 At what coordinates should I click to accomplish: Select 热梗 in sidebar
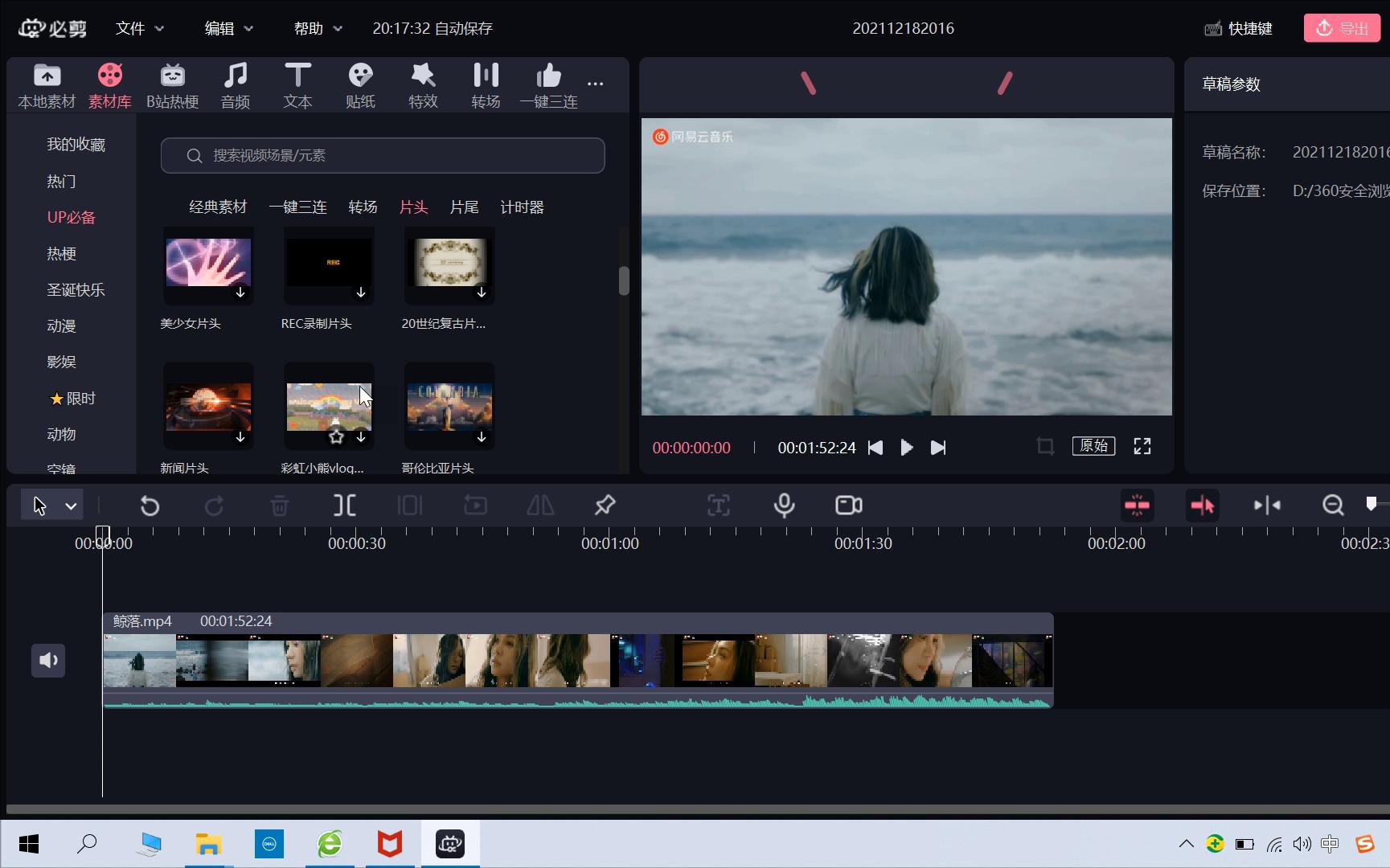61,253
